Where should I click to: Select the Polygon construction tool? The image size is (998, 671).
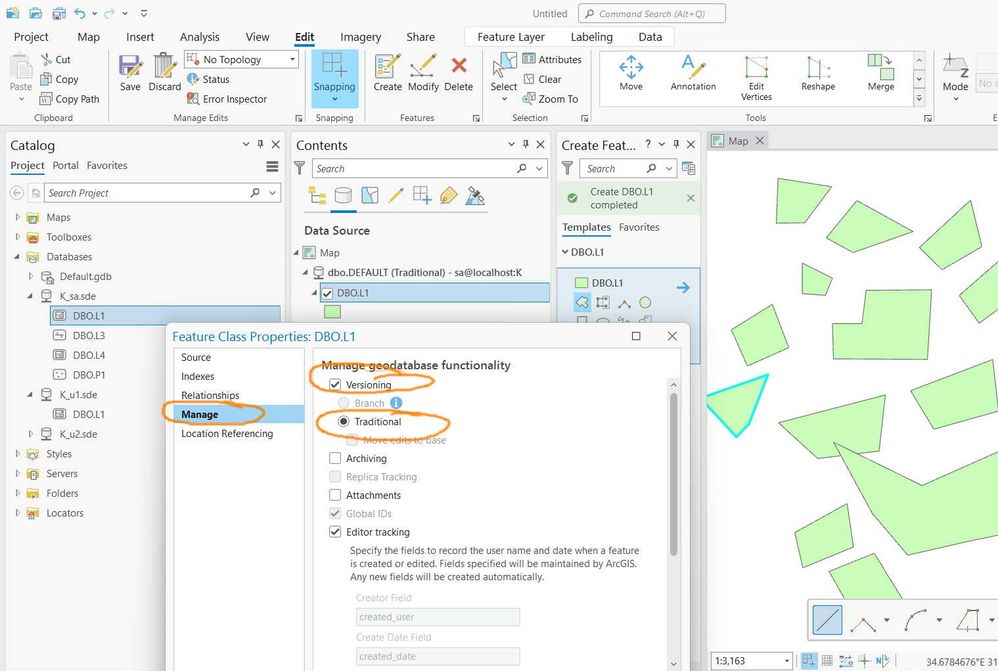tap(582, 302)
